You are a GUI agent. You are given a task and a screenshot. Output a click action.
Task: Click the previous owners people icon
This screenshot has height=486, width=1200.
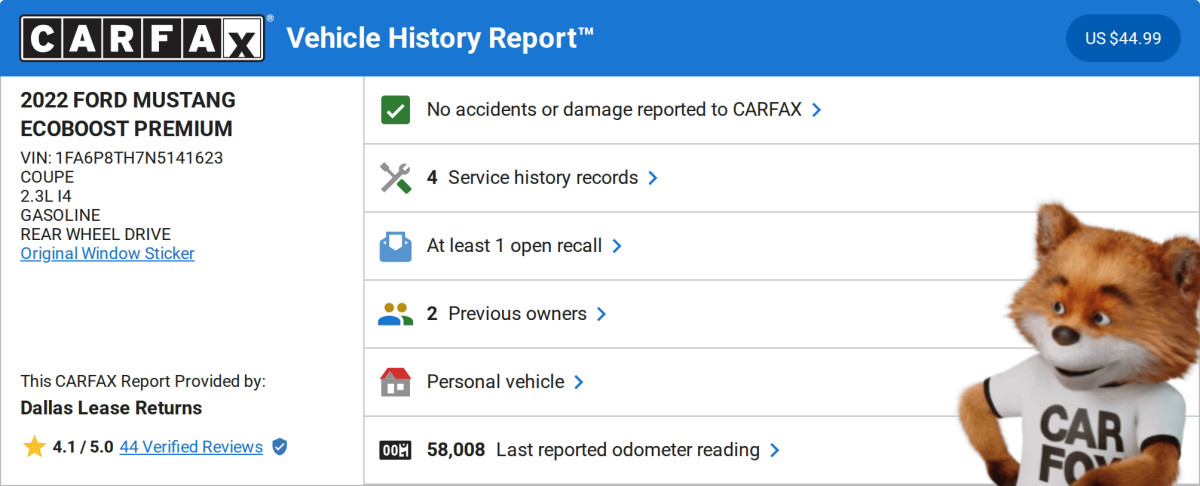coord(396,314)
